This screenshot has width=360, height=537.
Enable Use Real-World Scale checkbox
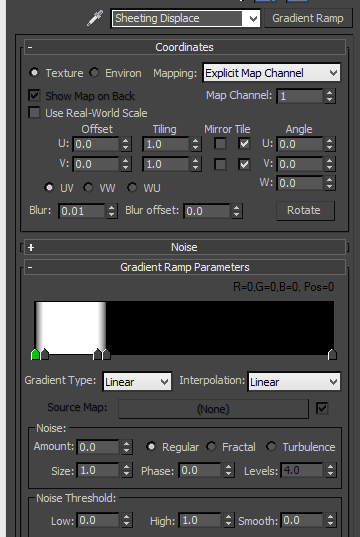click(x=34, y=113)
